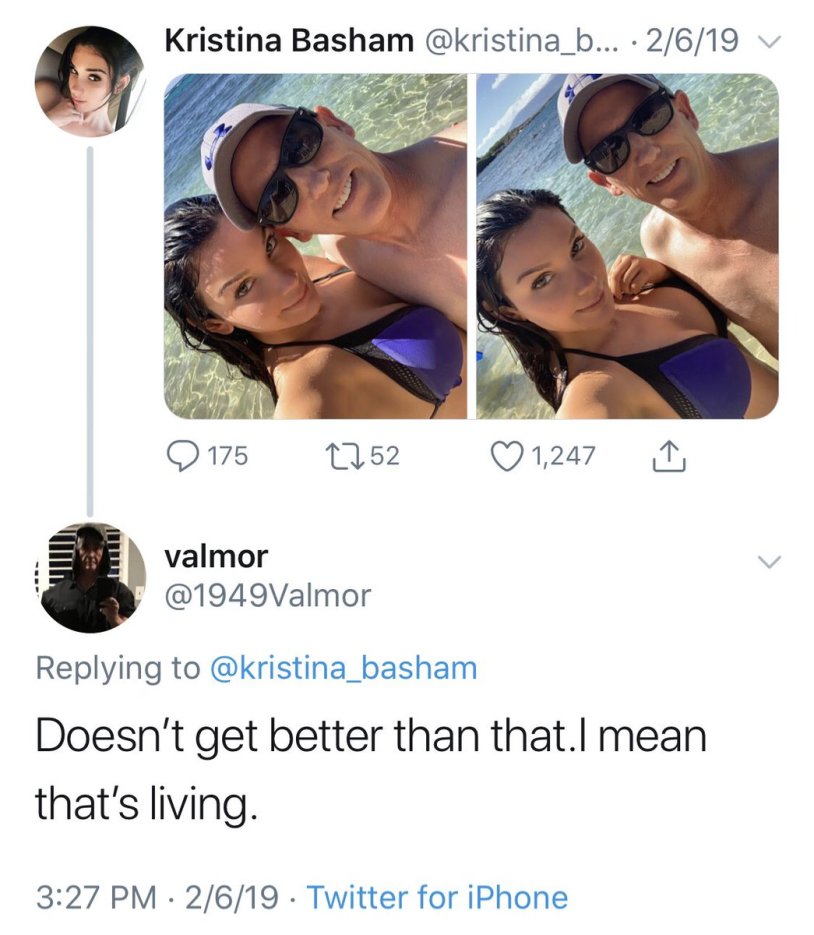The height and width of the screenshot is (935, 814).
Task: Click the 2/6/19 date on the original tweet
Action: 693,41
